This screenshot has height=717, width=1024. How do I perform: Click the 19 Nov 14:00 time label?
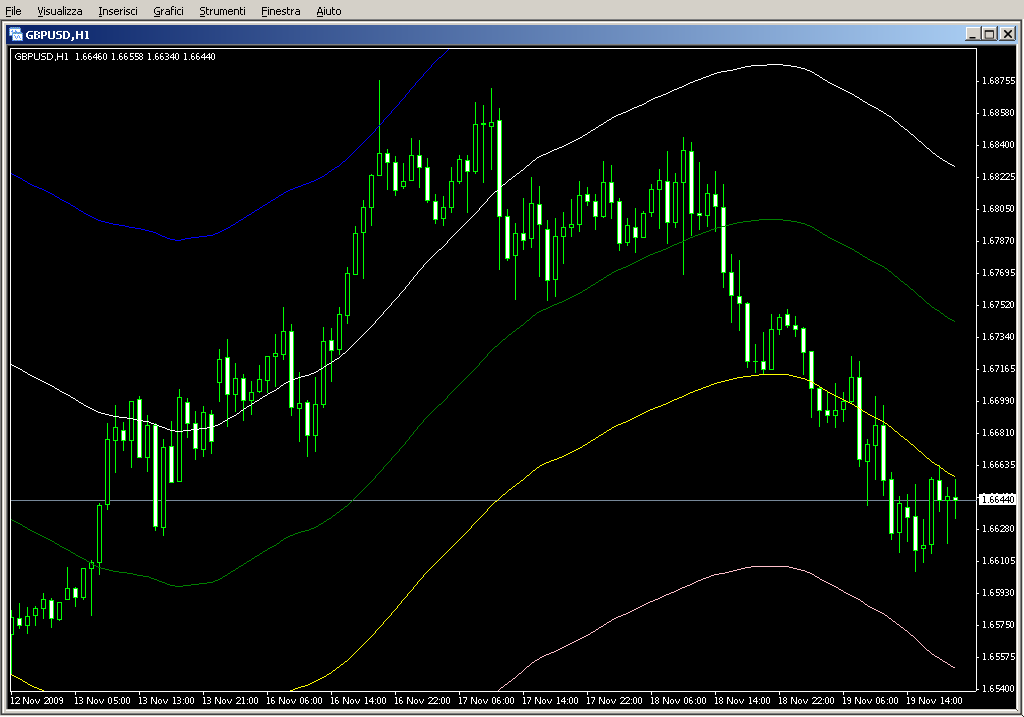tap(934, 701)
